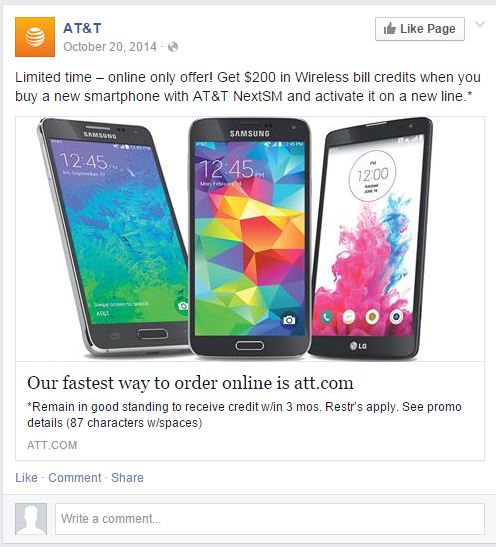
Task: Click the AT&T orange globe logo
Action: [35, 37]
